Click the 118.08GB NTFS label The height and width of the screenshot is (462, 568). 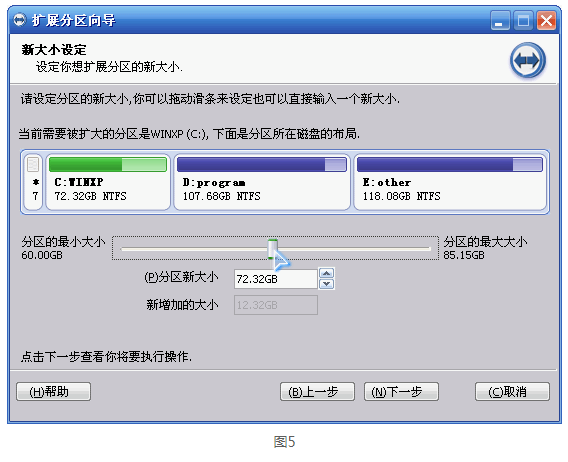pyautogui.click(x=402, y=196)
